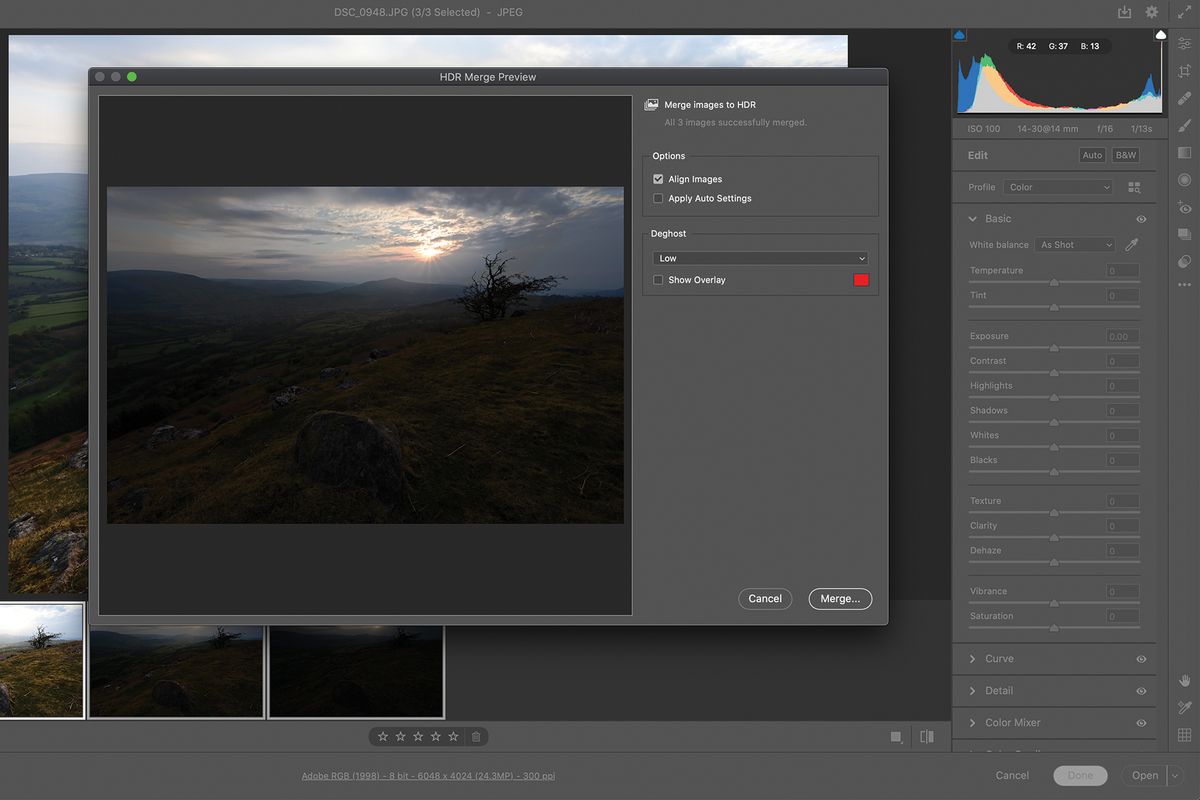Switch to grid view at bottom right

point(897,736)
